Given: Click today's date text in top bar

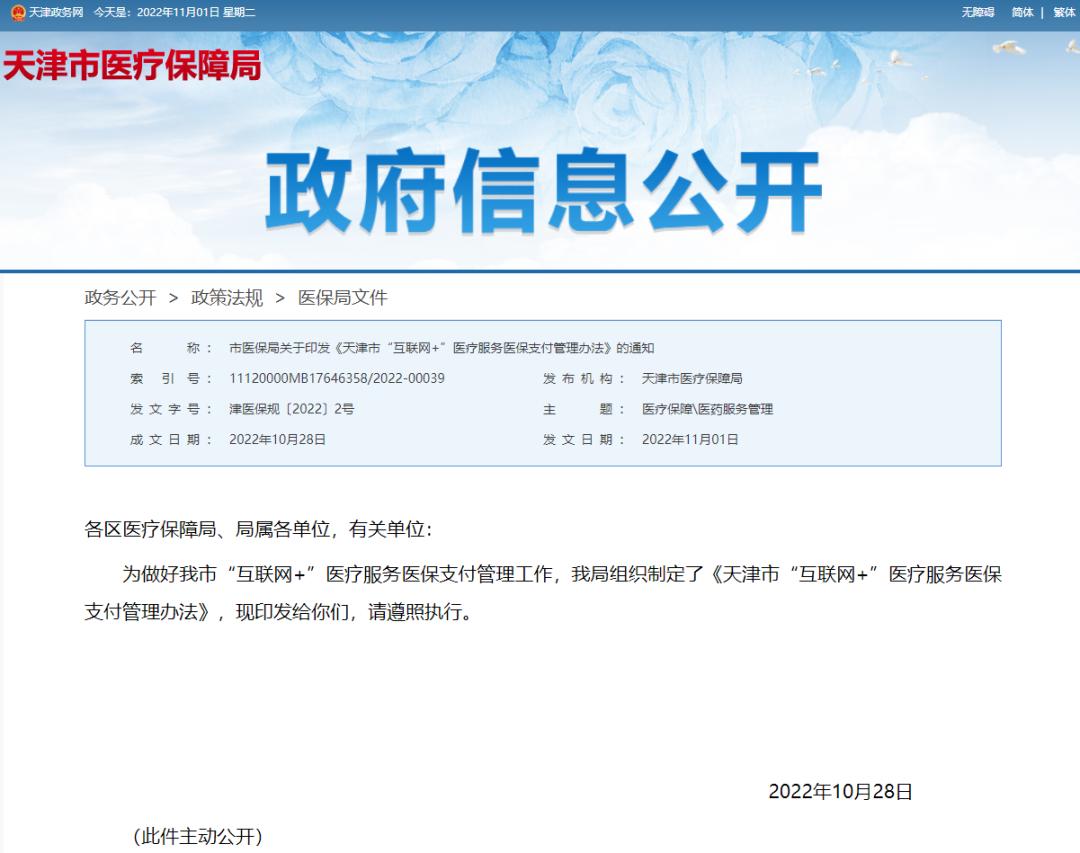Looking at the screenshot, I should [174, 12].
